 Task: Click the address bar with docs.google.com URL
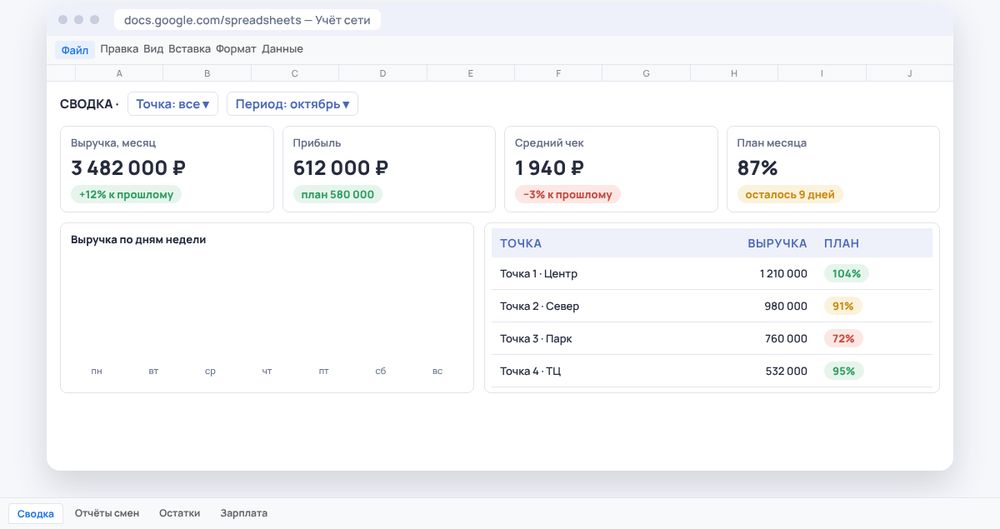click(247, 20)
